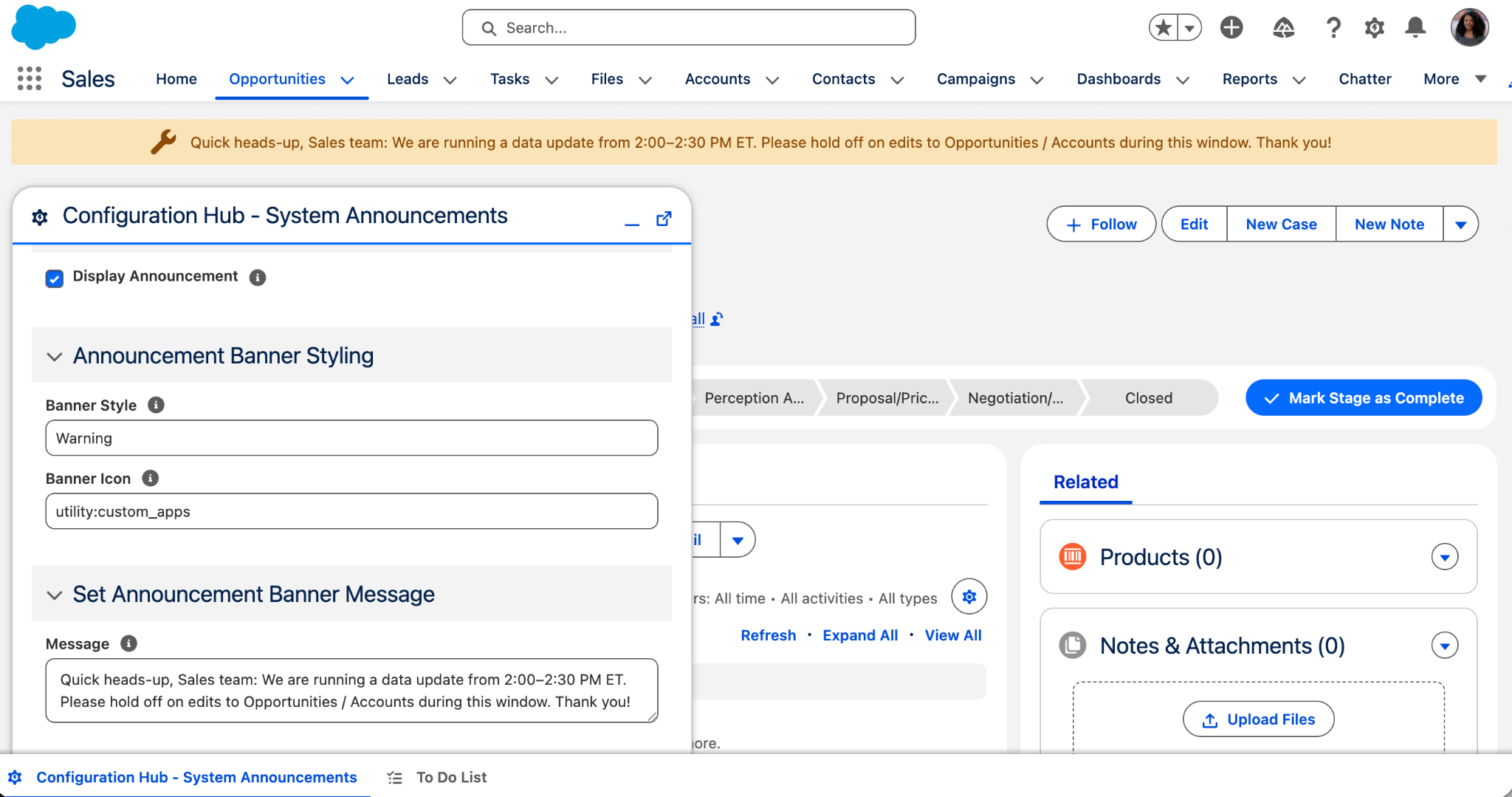Click the Notes & Attachments paper icon
1512x797 pixels.
[1072, 644]
